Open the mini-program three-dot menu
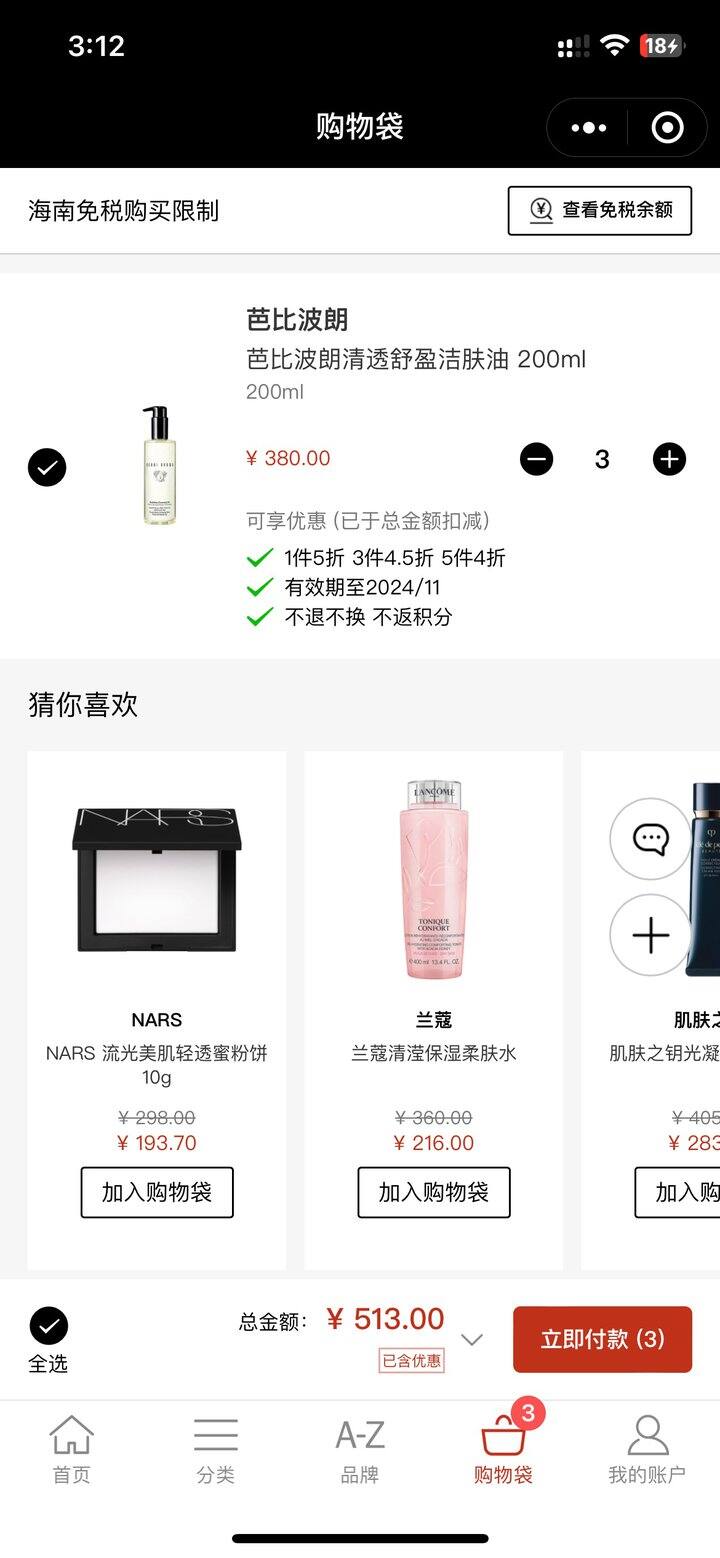 (x=589, y=128)
